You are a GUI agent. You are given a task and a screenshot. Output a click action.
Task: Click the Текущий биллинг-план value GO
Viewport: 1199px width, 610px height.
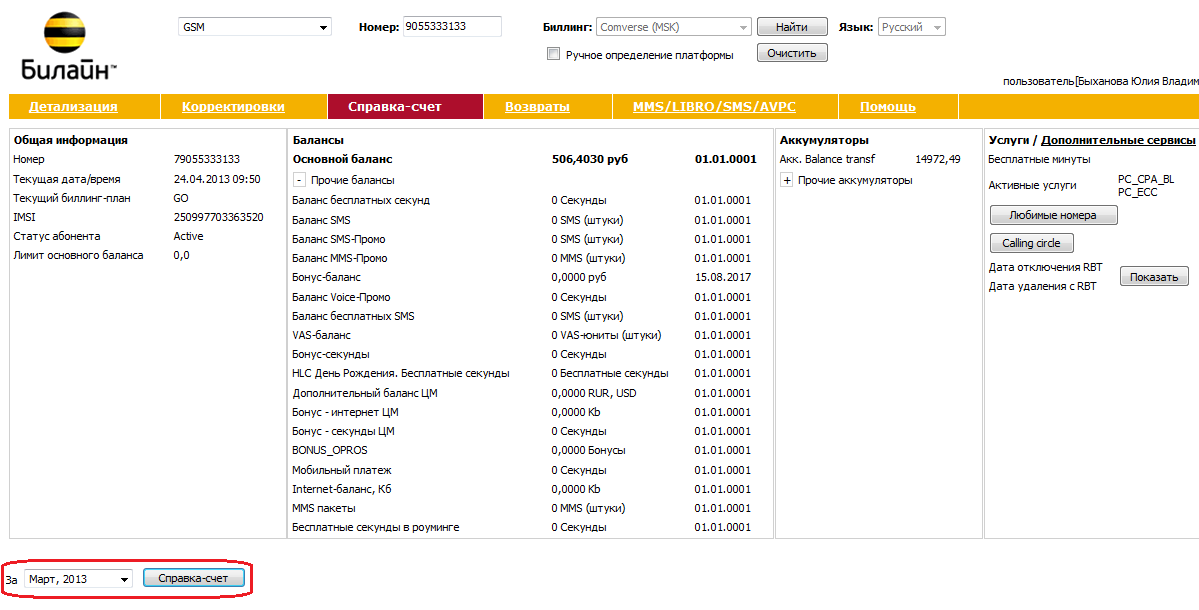(x=181, y=198)
